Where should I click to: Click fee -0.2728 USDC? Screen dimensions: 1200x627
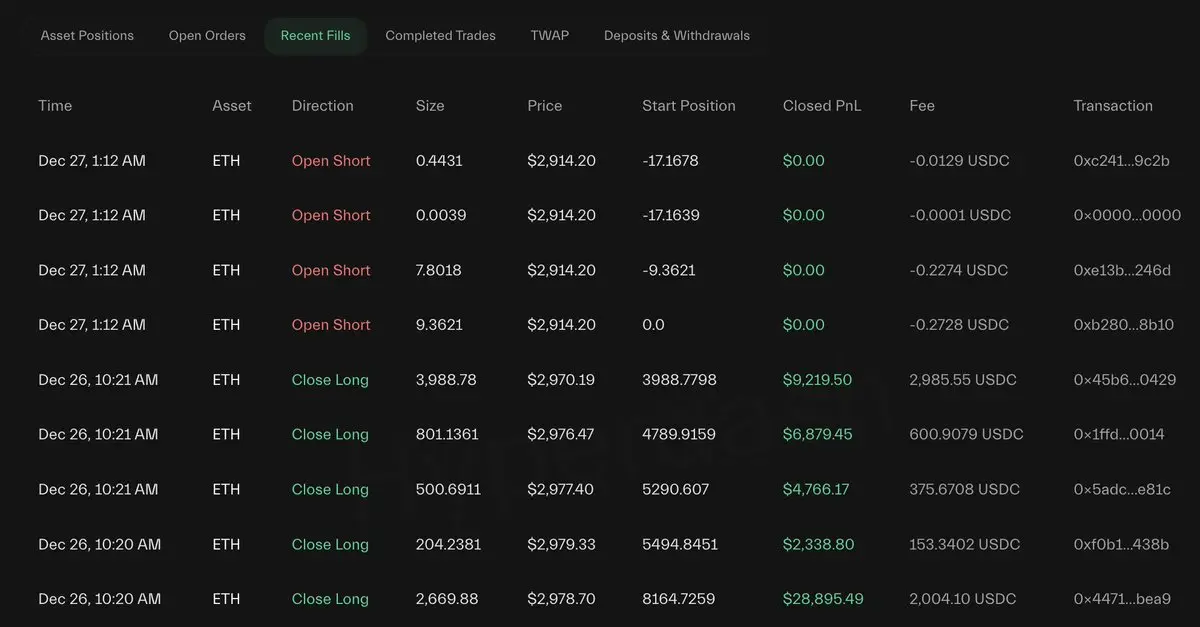[x=959, y=325]
